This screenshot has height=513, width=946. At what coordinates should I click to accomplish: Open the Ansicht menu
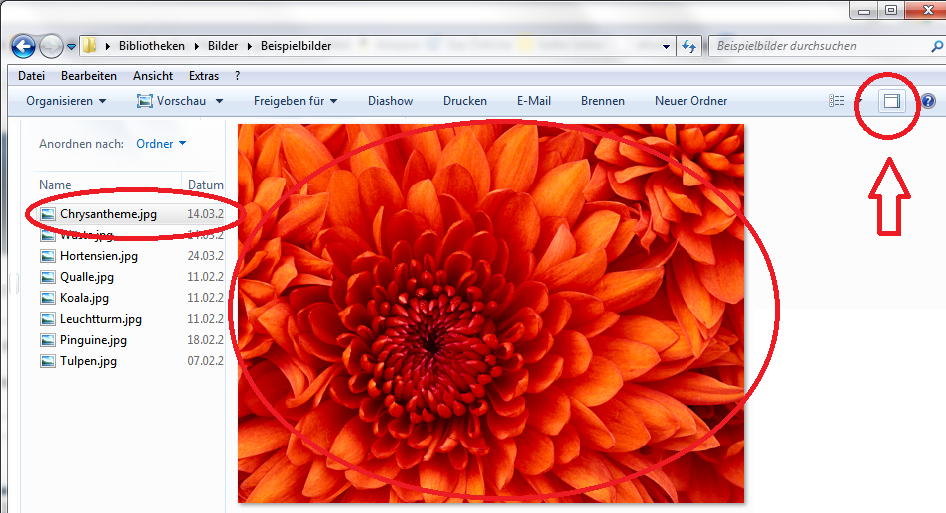pyautogui.click(x=153, y=76)
